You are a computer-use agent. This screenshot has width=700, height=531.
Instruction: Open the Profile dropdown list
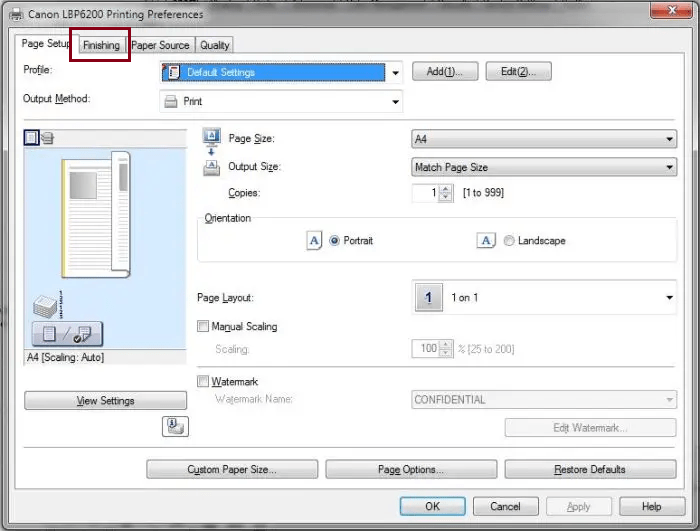[x=395, y=73]
